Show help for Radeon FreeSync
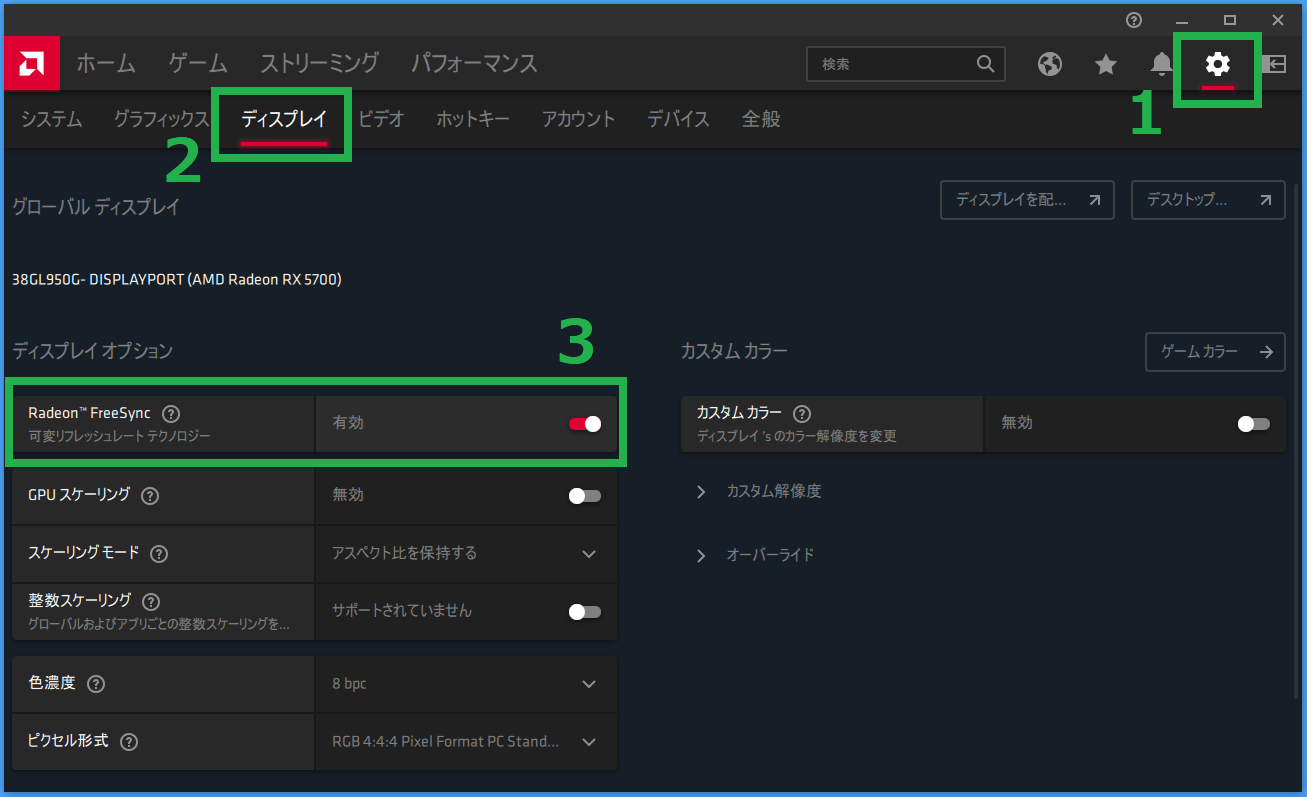 point(171,413)
